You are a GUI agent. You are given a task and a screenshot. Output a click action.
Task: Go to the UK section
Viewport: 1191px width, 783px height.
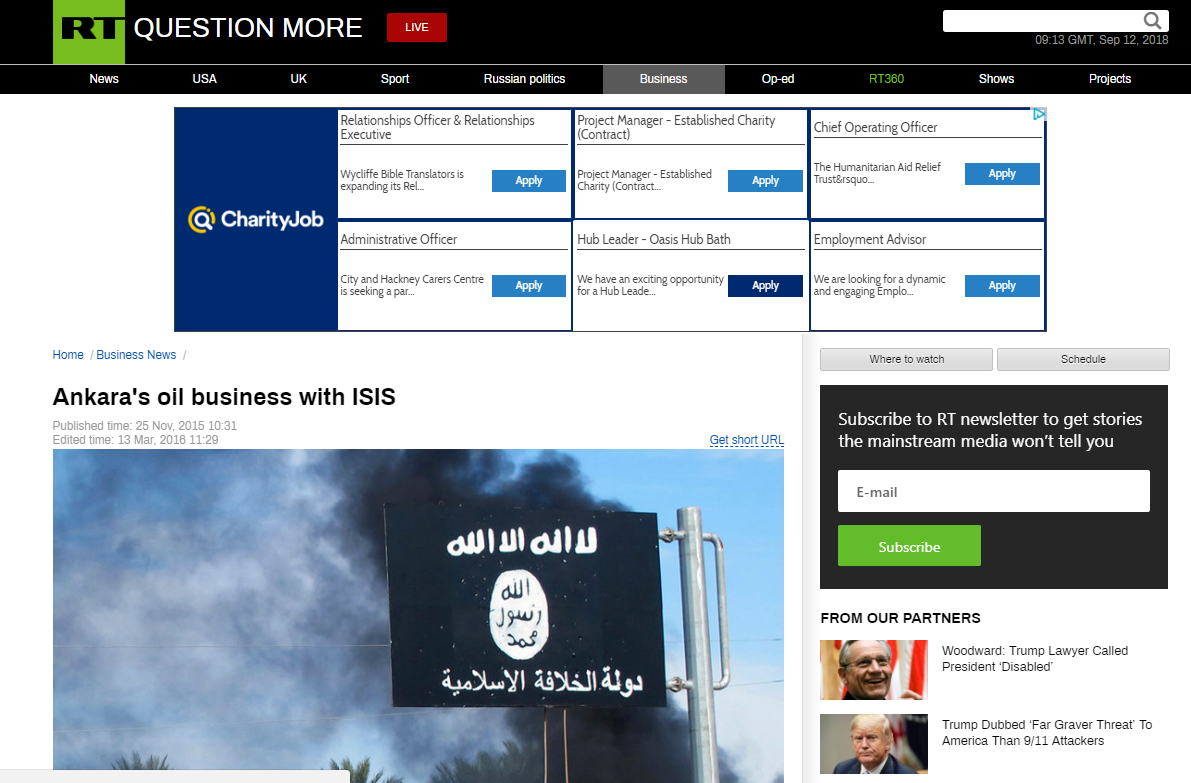click(299, 79)
